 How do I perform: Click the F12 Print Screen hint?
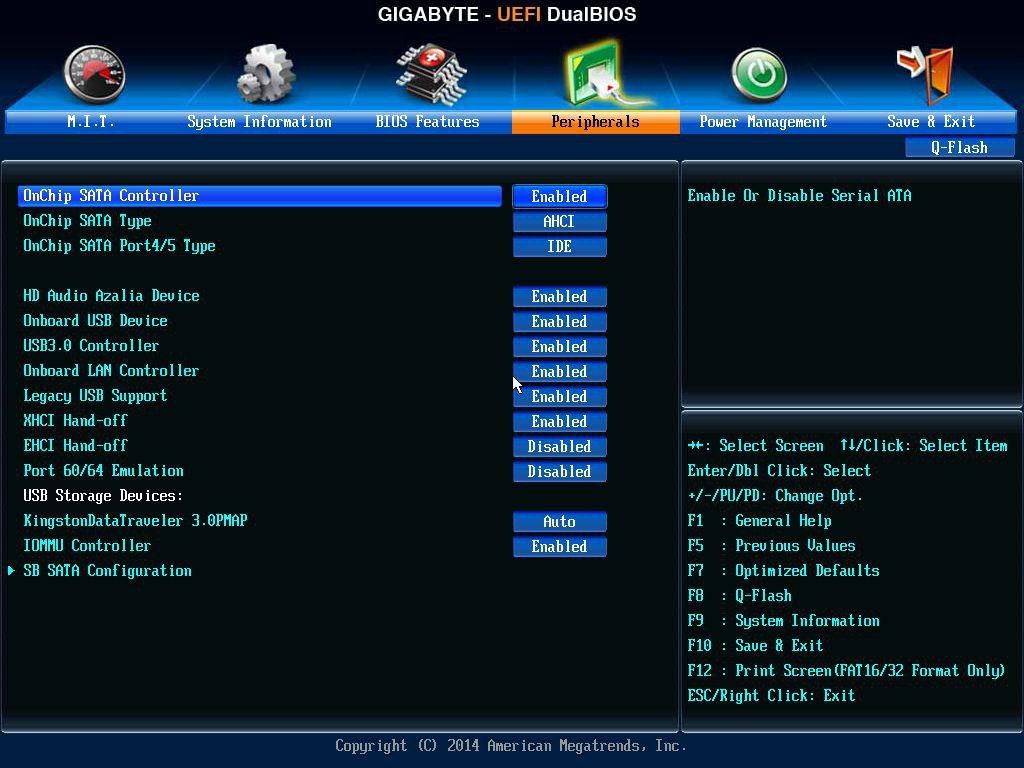[x=846, y=671]
